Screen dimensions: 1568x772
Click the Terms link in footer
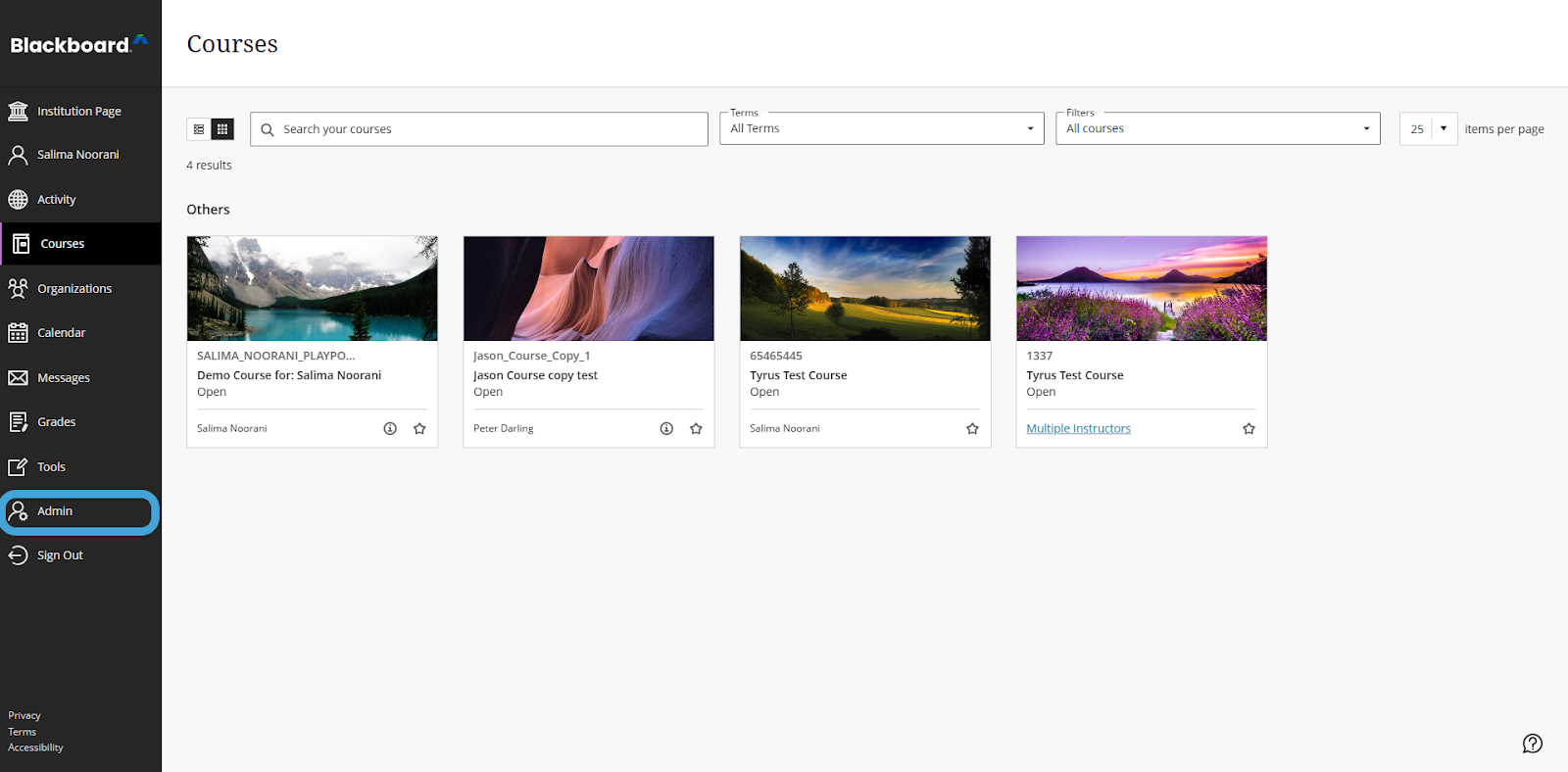pyautogui.click(x=23, y=732)
